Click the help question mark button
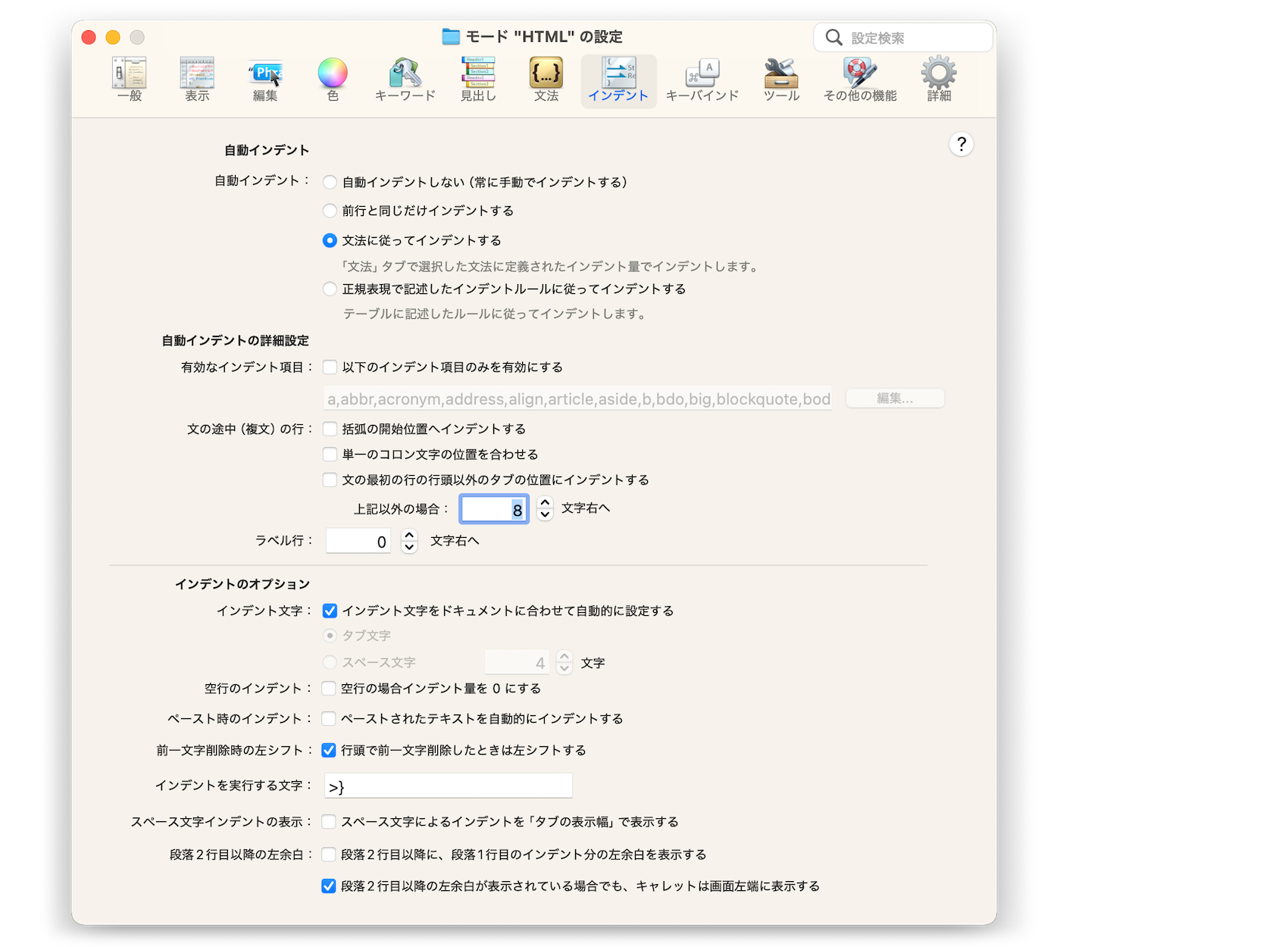This screenshot has height=947, width=1288. pyautogui.click(x=961, y=144)
